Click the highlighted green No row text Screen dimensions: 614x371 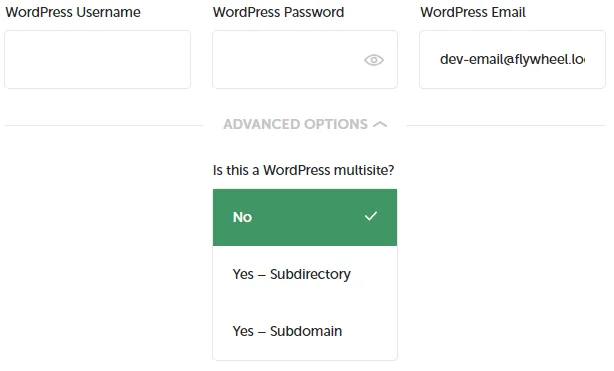tap(242, 217)
